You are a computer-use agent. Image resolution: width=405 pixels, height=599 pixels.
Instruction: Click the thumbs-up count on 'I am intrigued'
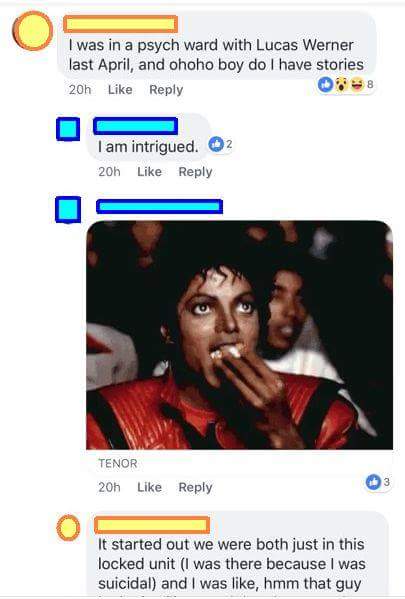coord(220,144)
